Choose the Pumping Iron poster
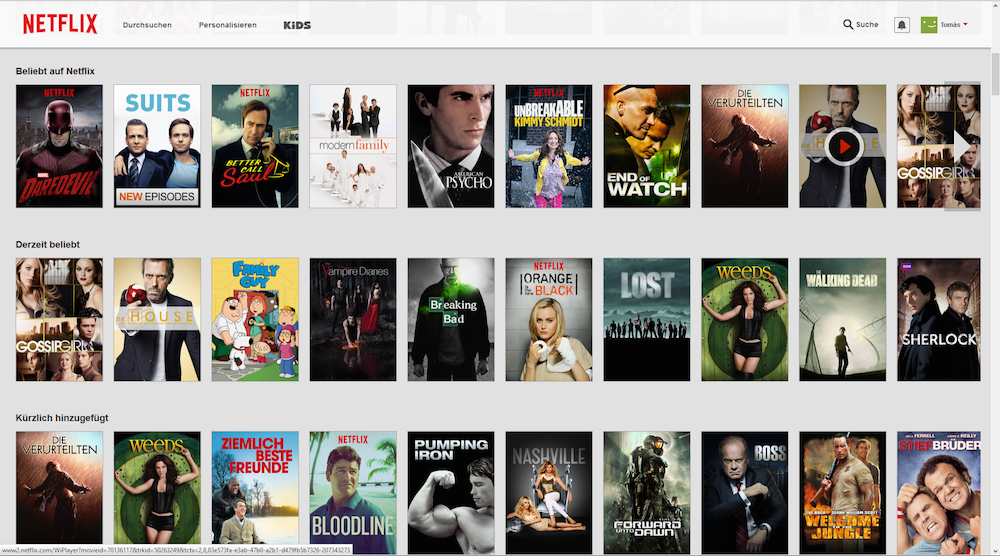 point(451,492)
